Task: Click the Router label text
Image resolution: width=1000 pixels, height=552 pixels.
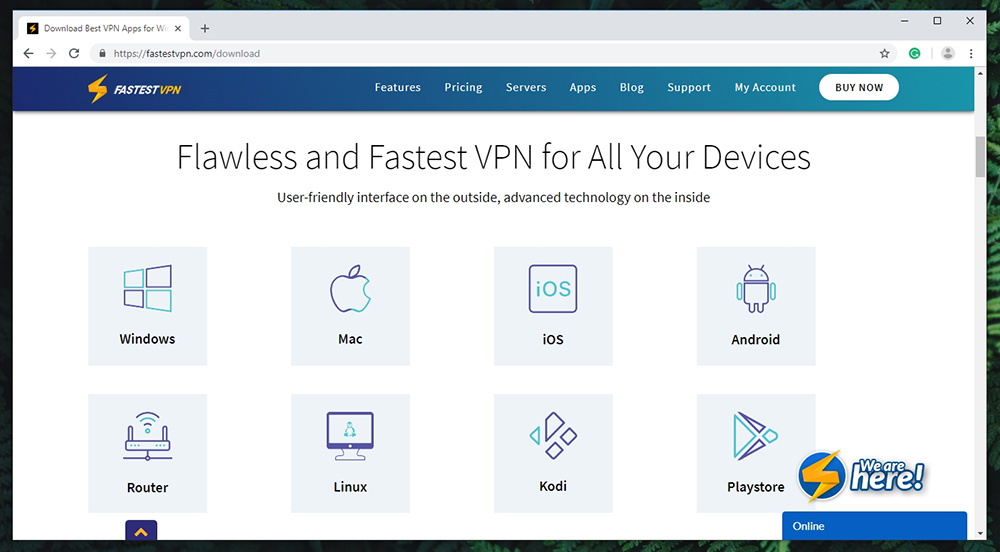Action: click(147, 488)
